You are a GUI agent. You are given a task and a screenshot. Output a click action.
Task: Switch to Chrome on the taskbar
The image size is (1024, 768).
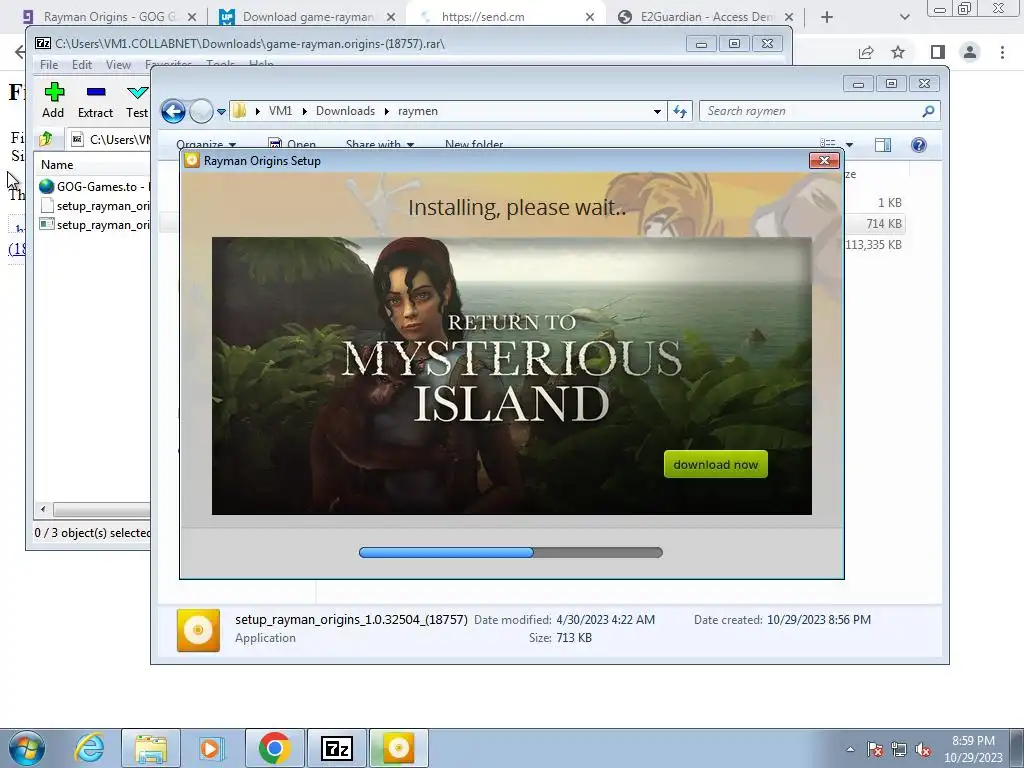275,748
